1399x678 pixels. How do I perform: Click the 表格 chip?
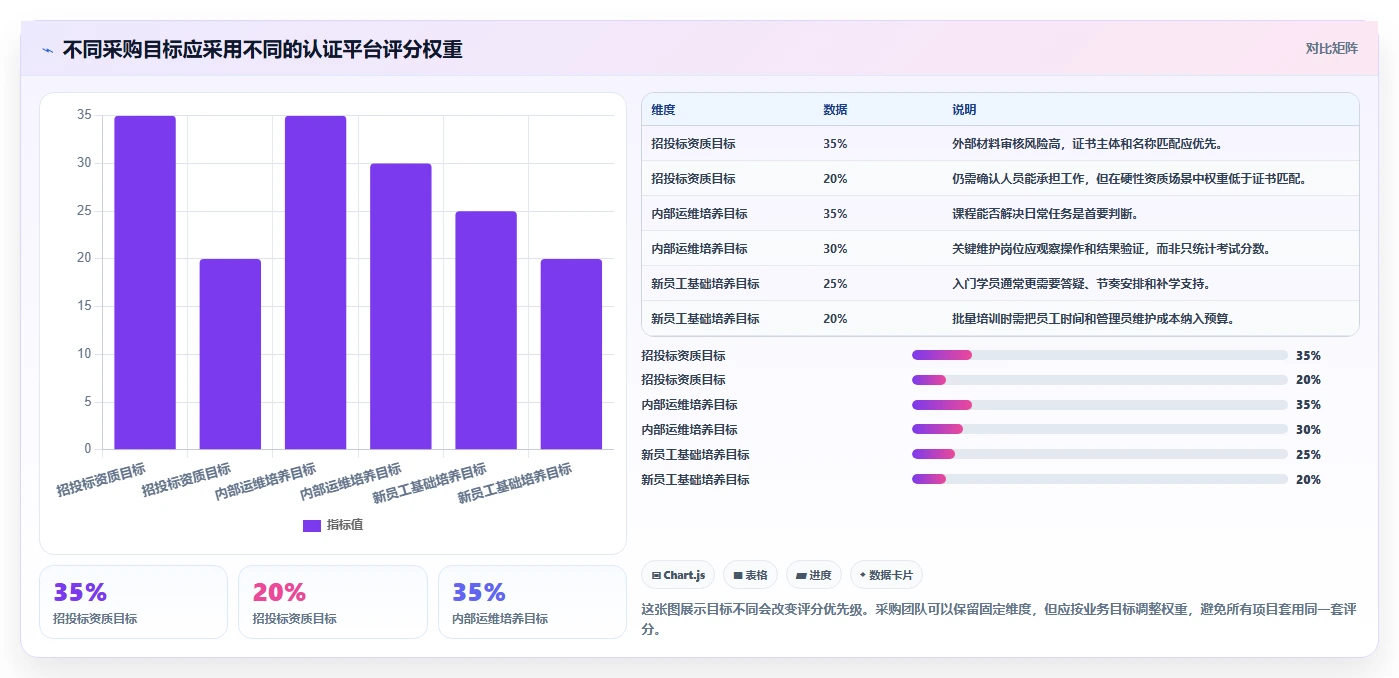point(750,575)
